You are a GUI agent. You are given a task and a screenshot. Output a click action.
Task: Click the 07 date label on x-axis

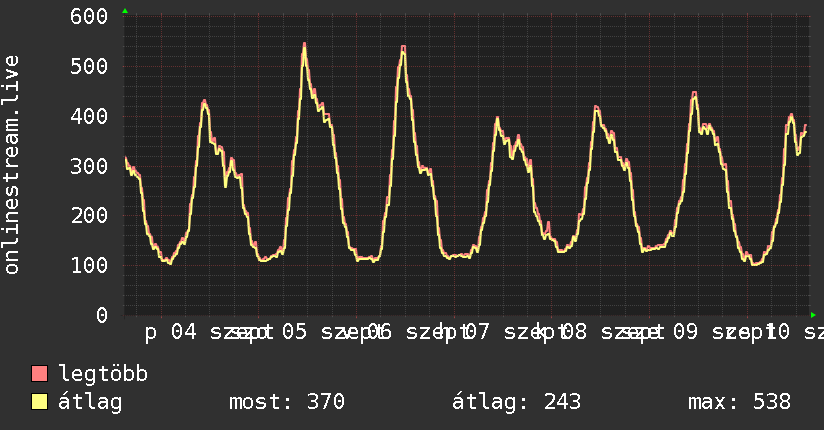[x=477, y=332]
